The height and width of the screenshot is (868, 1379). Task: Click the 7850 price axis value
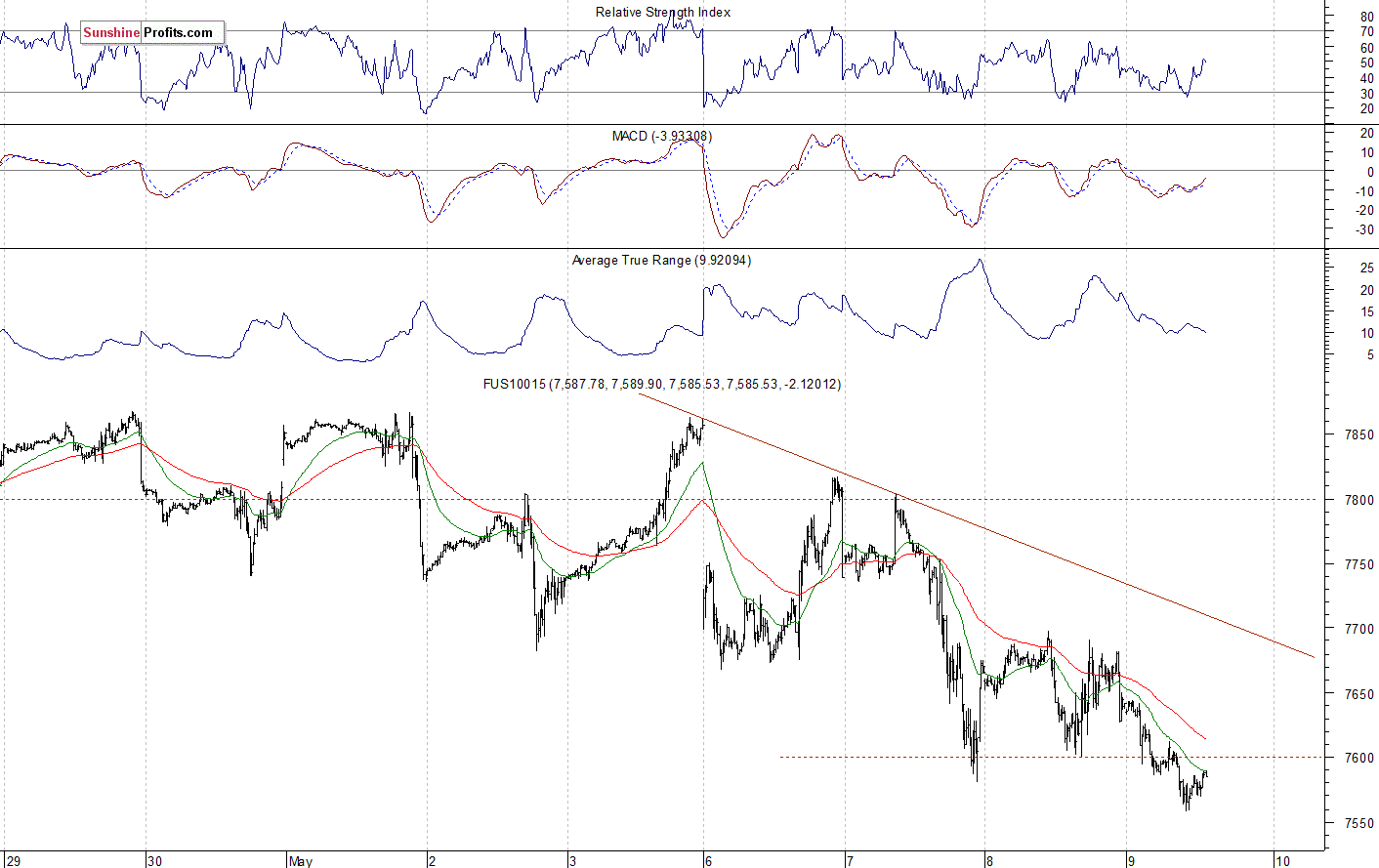click(x=1358, y=434)
